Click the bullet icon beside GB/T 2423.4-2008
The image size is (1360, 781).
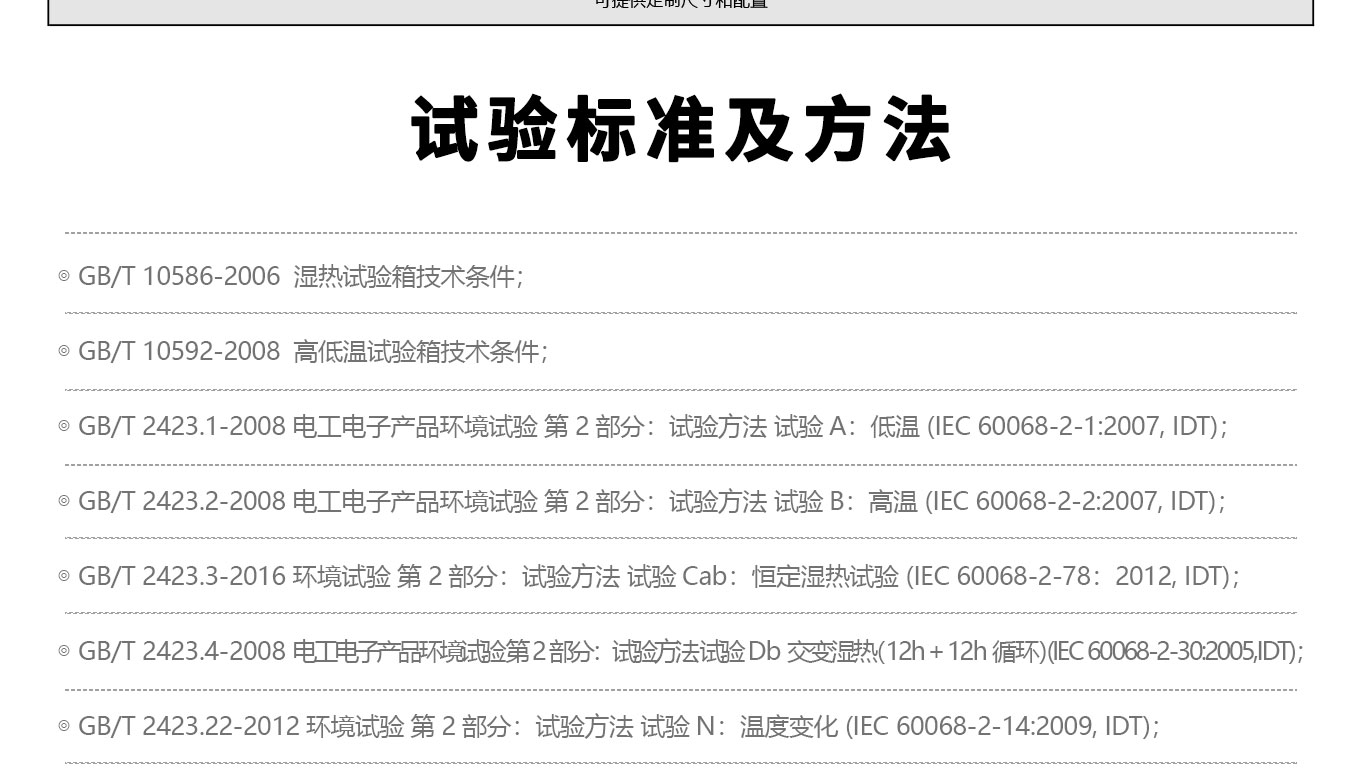pos(64,652)
